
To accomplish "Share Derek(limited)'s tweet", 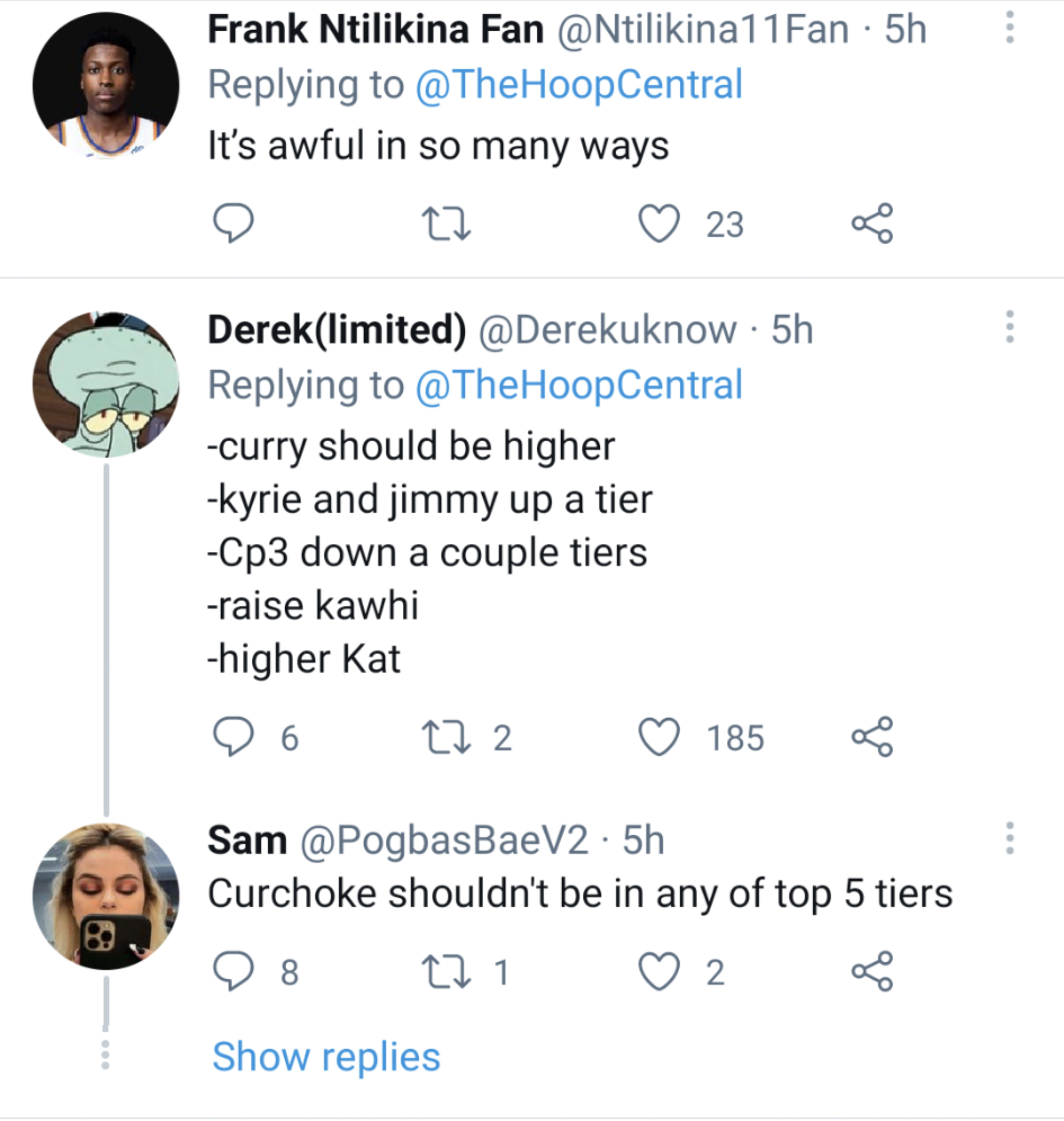I will (872, 736).
